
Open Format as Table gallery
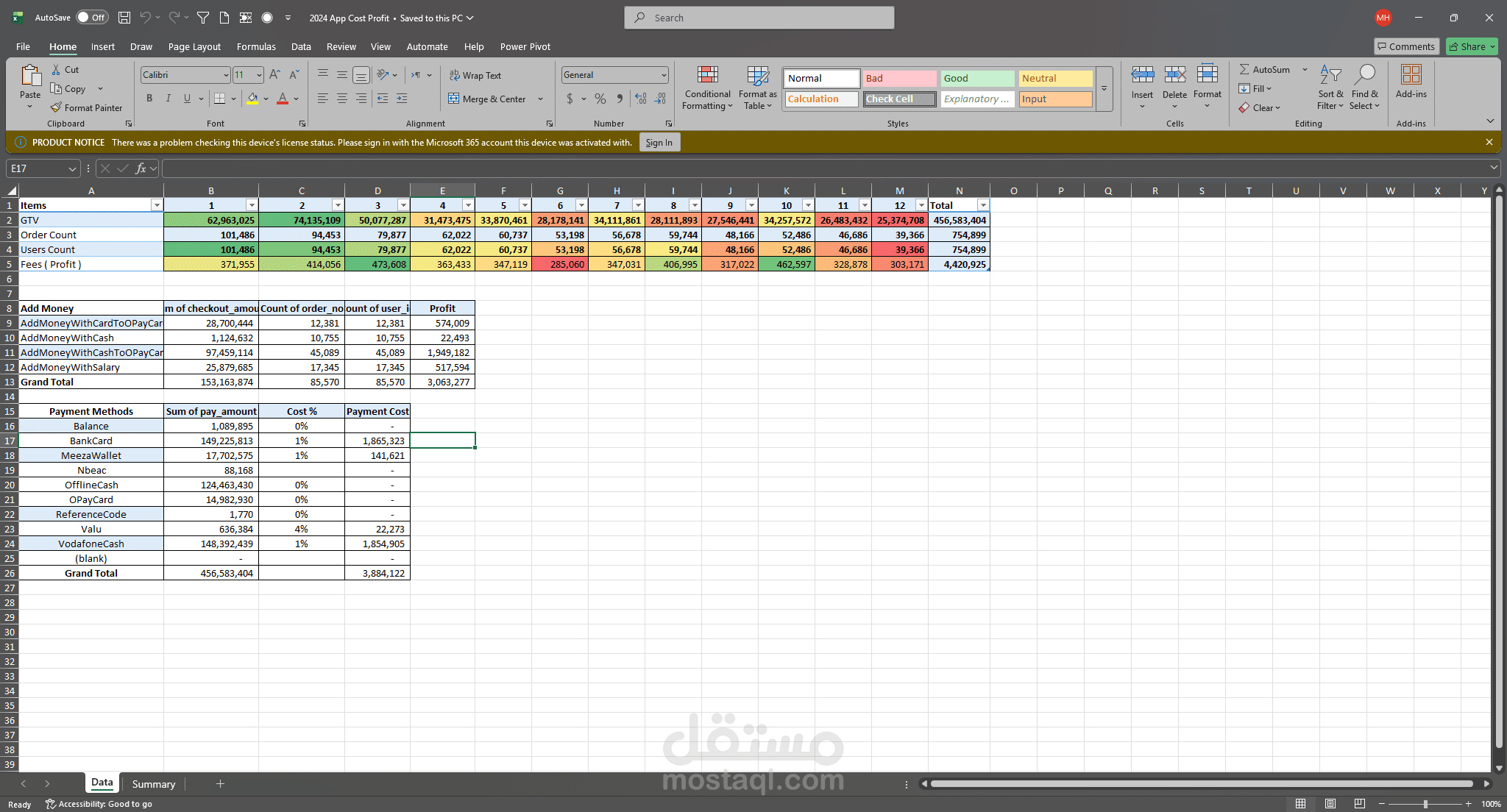coord(758,88)
